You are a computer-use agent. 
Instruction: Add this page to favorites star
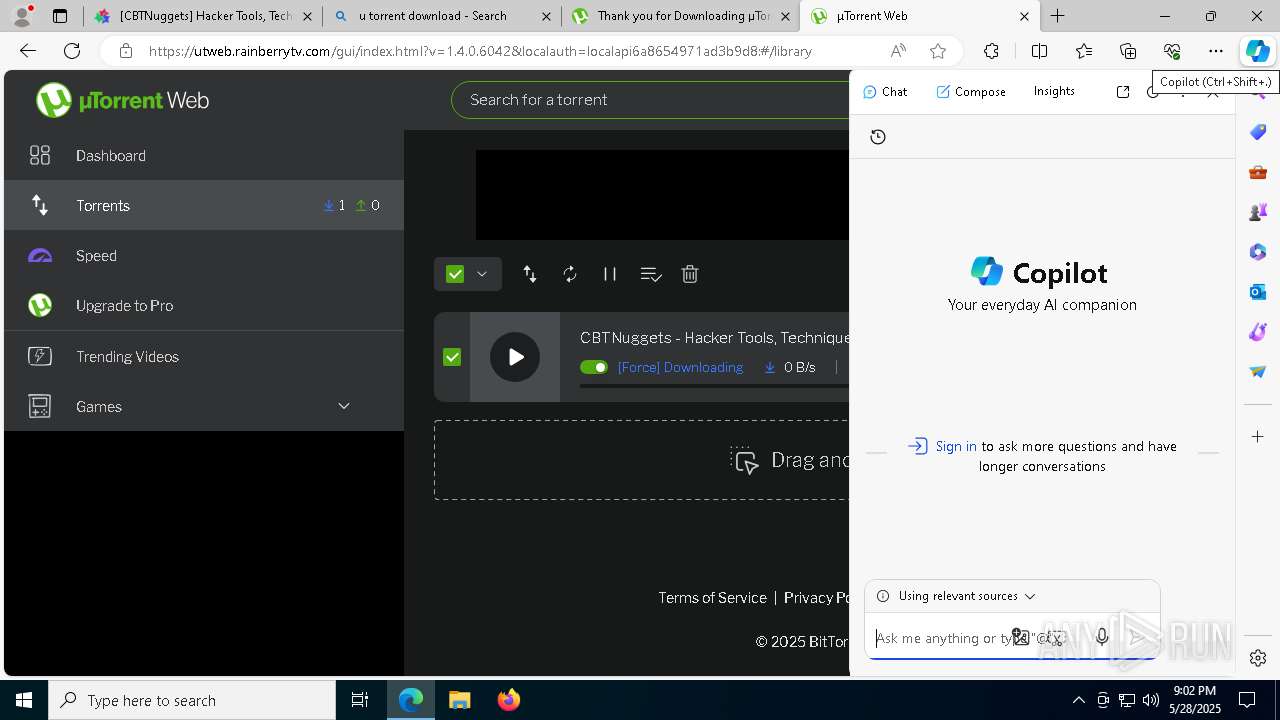click(x=937, y=51)
